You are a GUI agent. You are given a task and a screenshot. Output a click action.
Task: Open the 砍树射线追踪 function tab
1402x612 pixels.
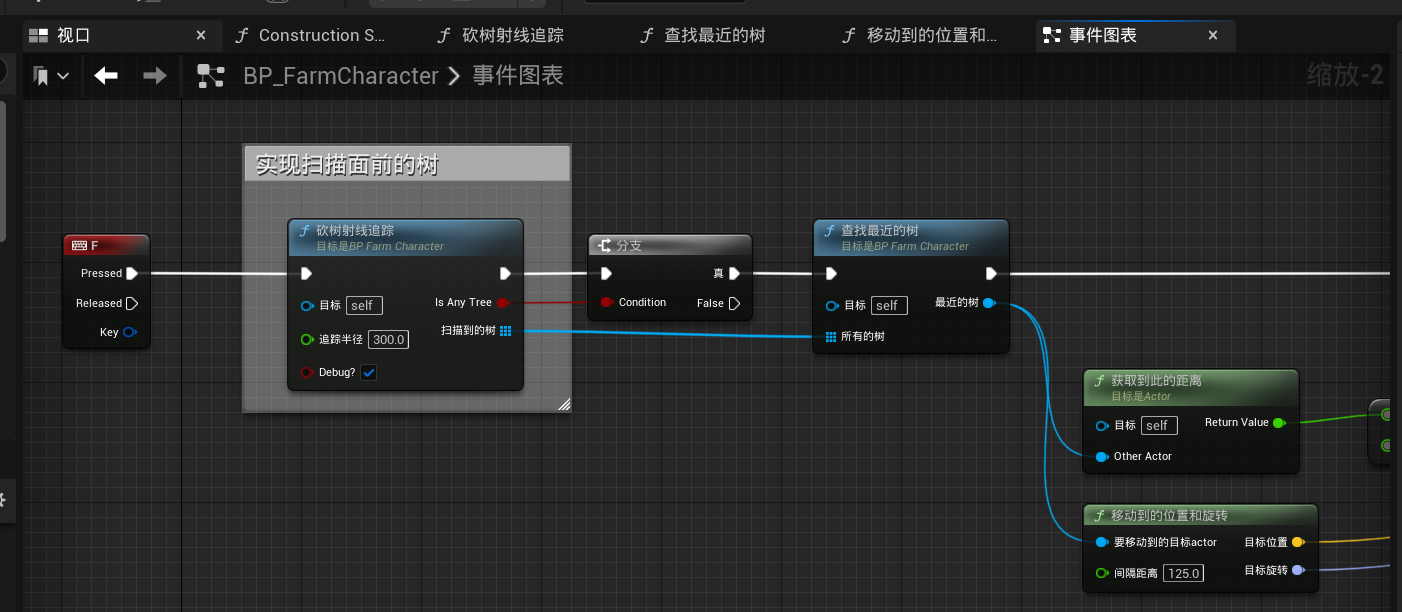coord(512,35)
